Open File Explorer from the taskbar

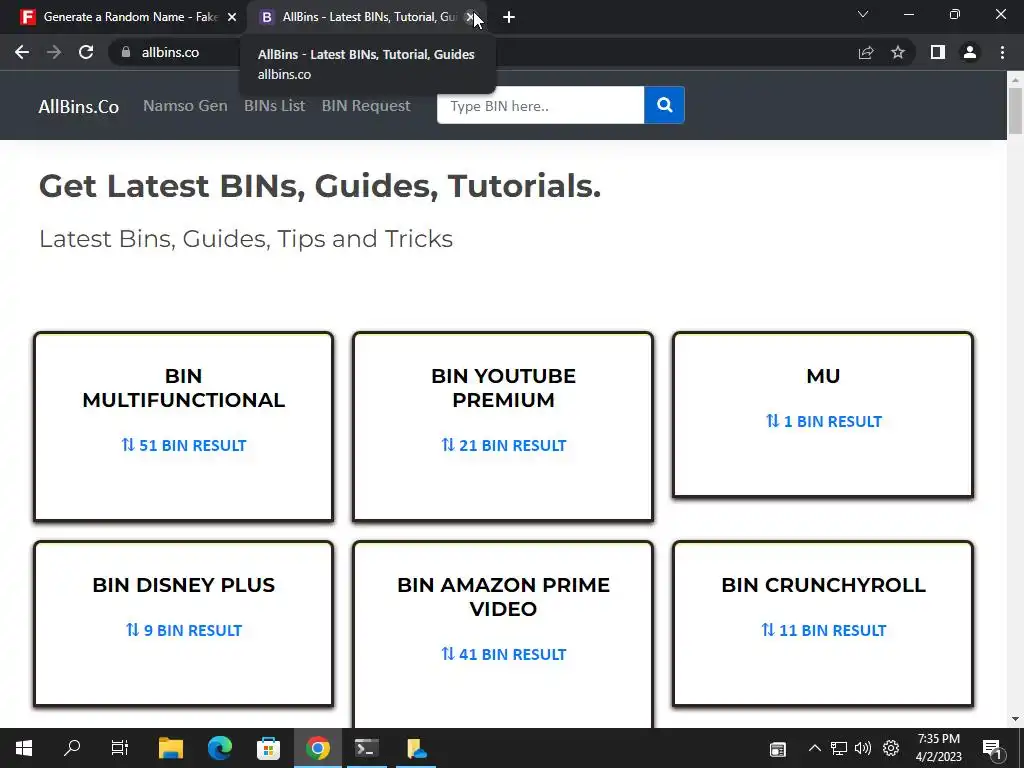[x=171, y=748]
